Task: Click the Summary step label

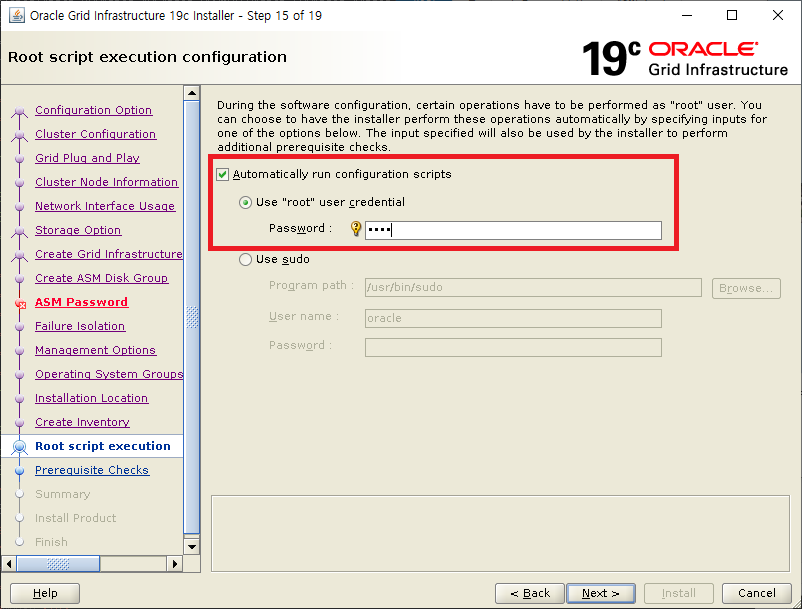Action: [62, 494]
